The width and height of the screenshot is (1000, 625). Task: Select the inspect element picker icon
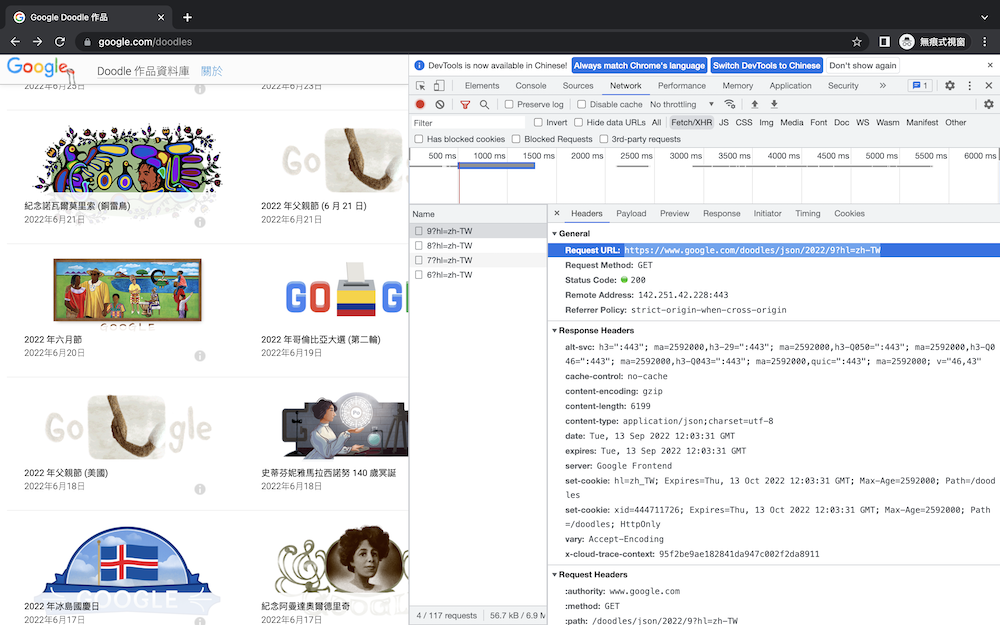(420, 85)
